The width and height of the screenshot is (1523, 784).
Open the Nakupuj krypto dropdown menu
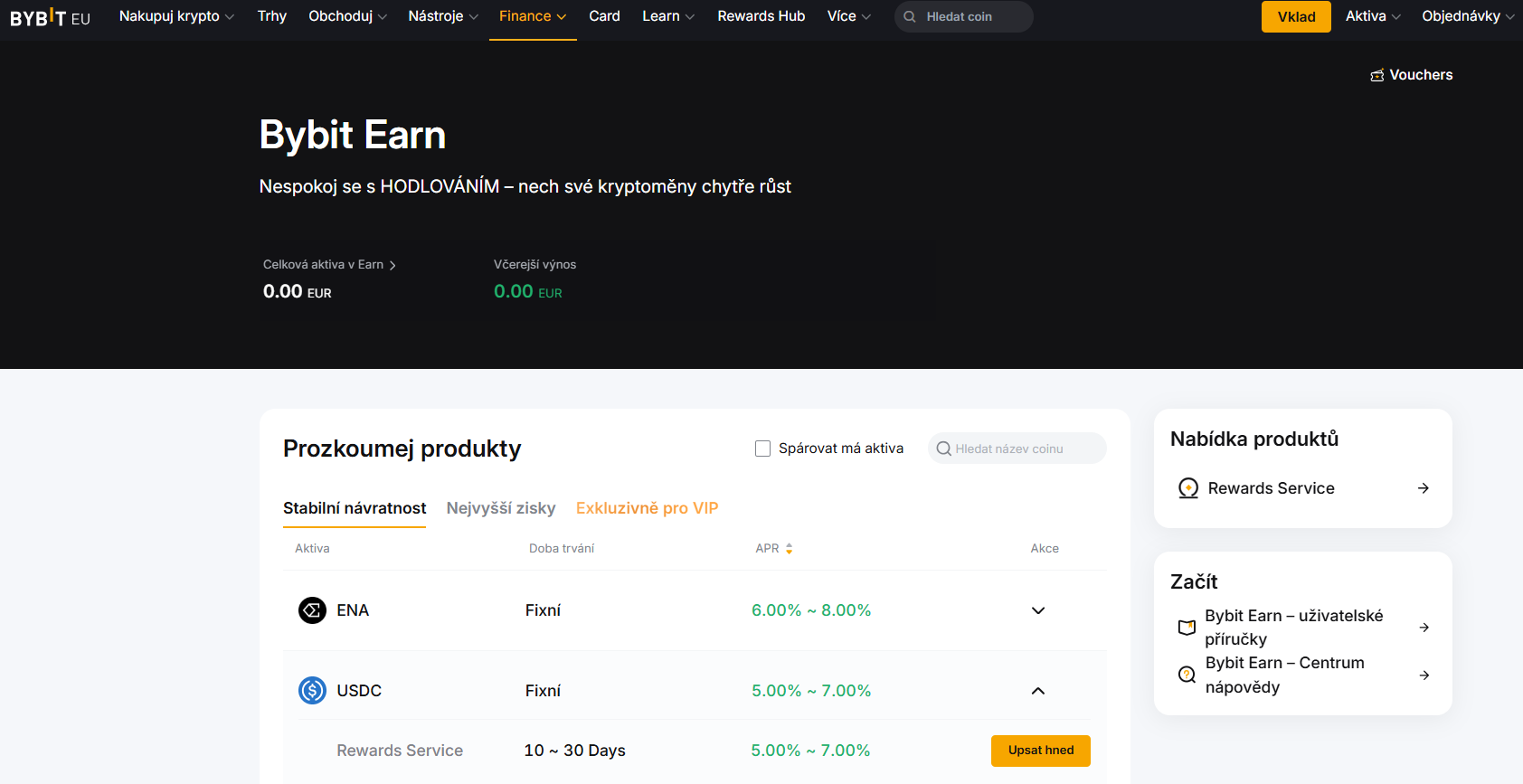pyautogui.click(x=176, y=16)
